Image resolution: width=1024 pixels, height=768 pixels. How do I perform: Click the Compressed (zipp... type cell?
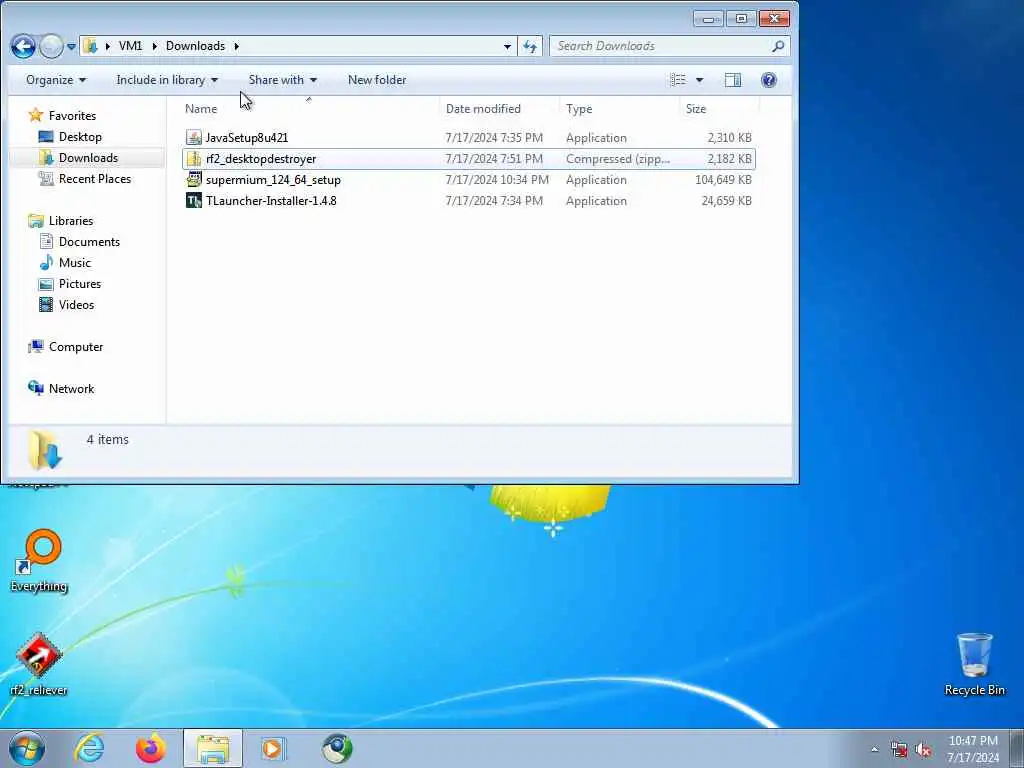click(618, 159)
